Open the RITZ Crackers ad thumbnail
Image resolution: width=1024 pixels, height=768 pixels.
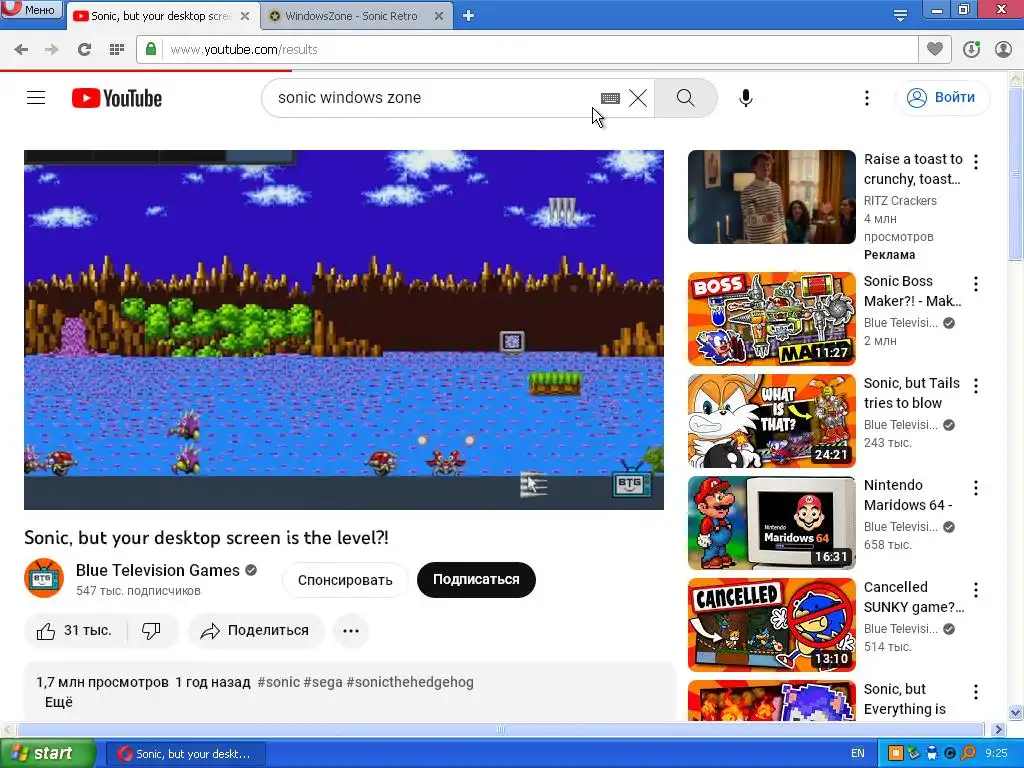(771, 197)
